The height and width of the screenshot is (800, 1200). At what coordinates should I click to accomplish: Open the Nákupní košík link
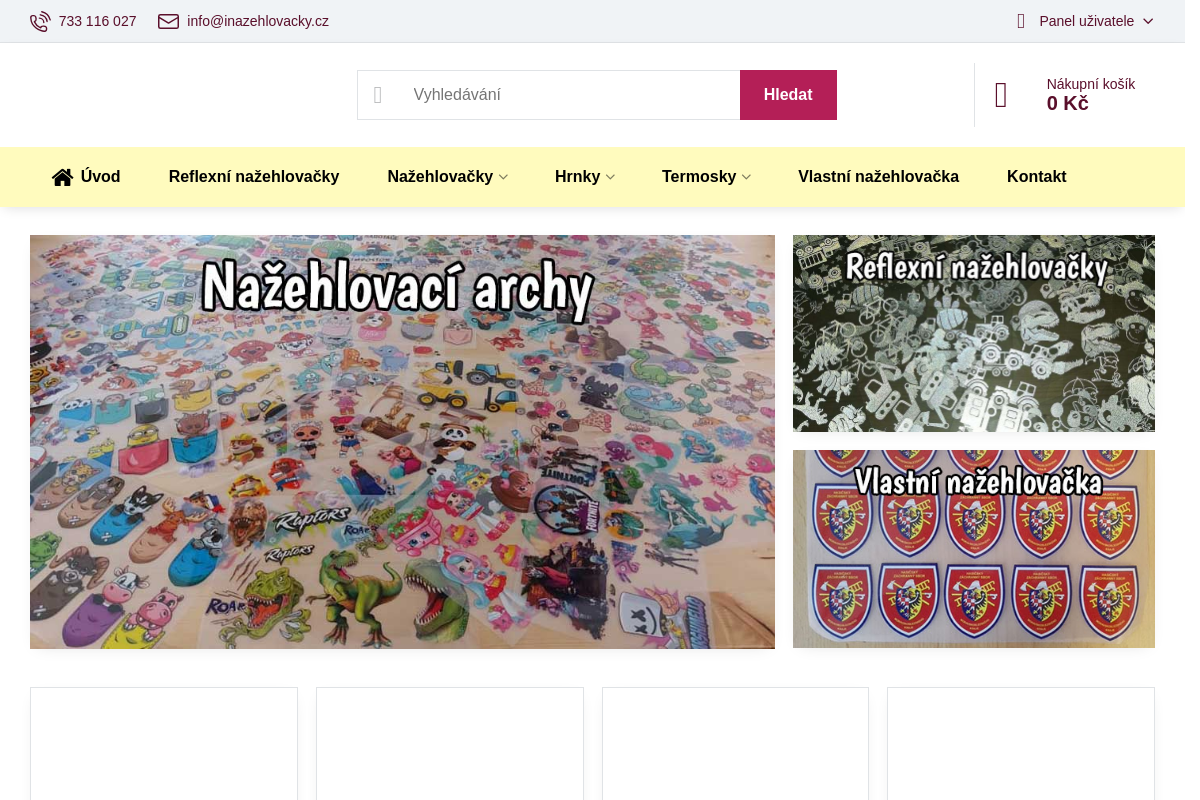pyautogui.click(x=1090, y=84)
